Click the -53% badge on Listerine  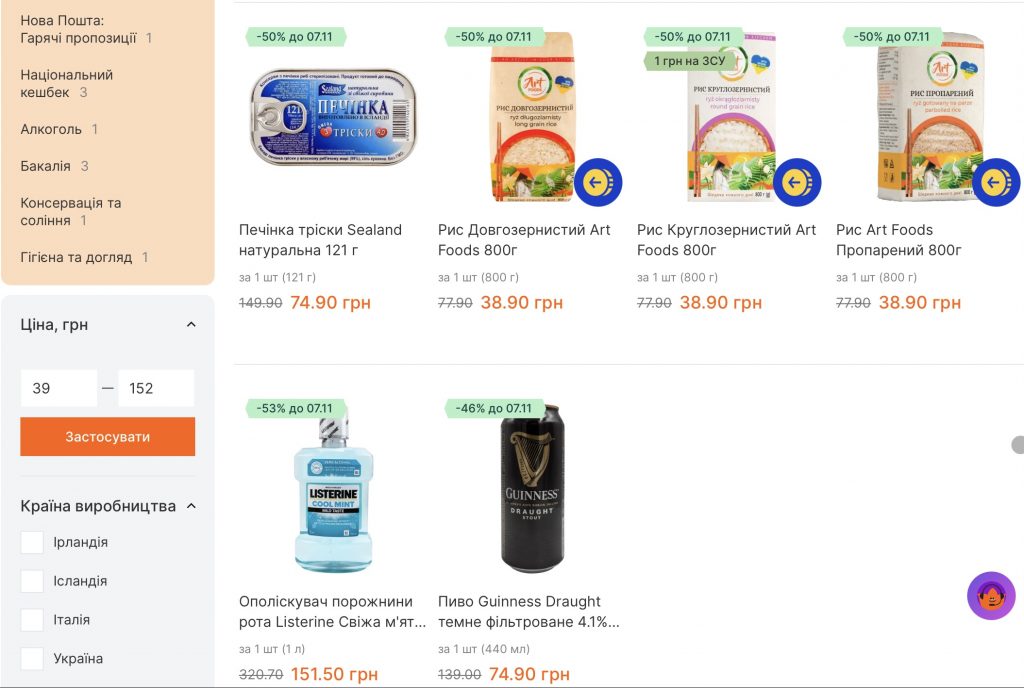[295, 409]
